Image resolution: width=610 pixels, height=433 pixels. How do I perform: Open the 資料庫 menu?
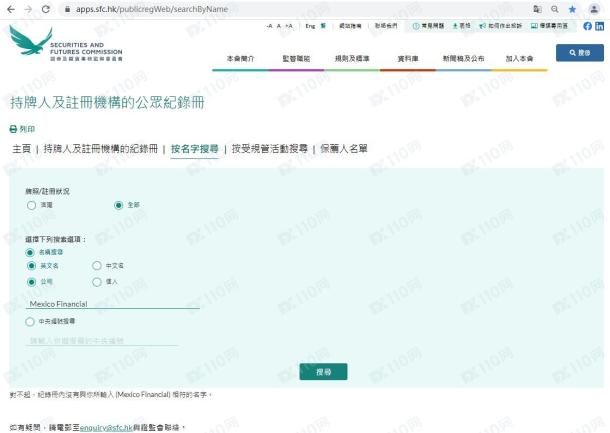pyautogui.click(x=408, y=59)
